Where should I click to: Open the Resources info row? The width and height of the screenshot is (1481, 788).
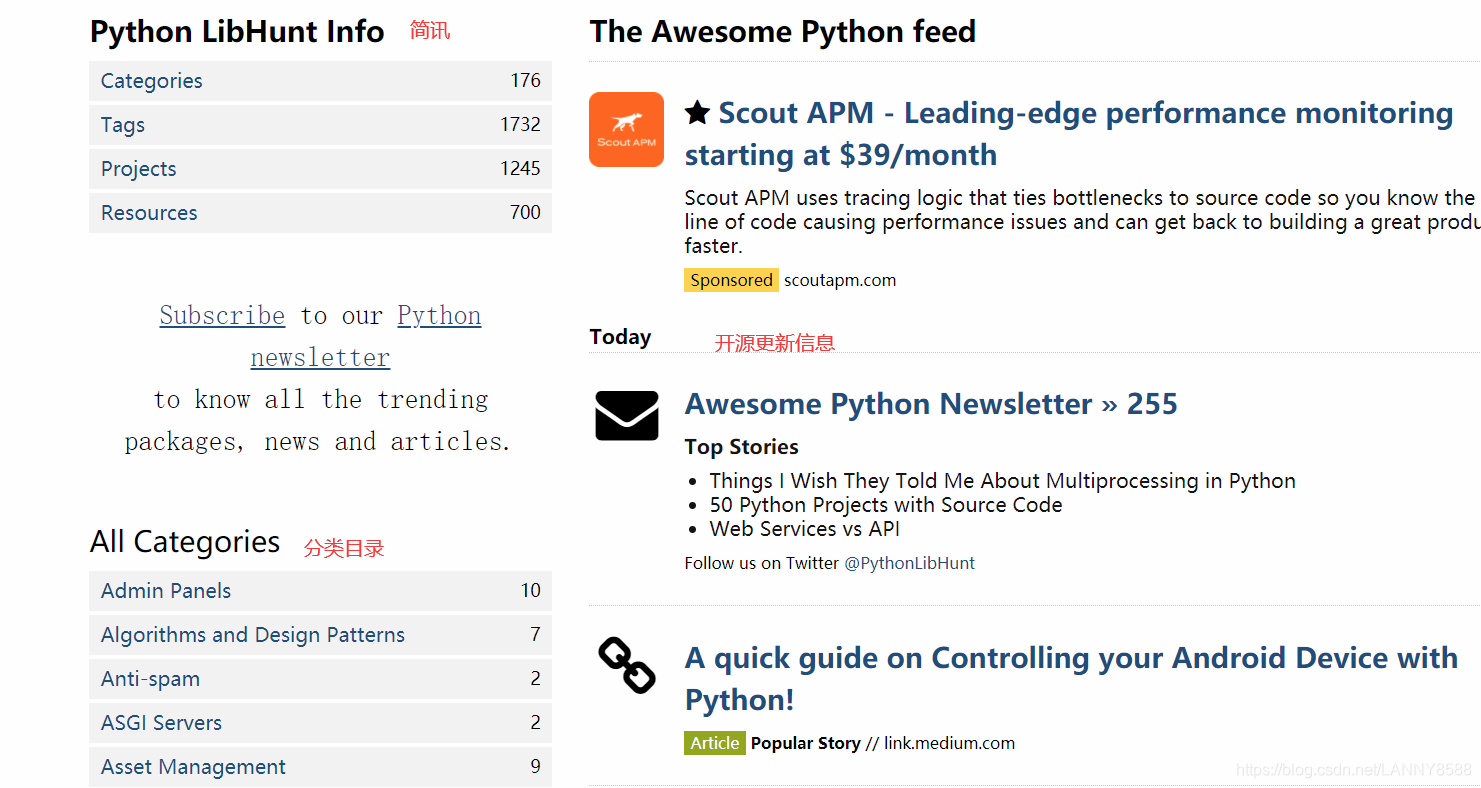[x=320, y=213]
